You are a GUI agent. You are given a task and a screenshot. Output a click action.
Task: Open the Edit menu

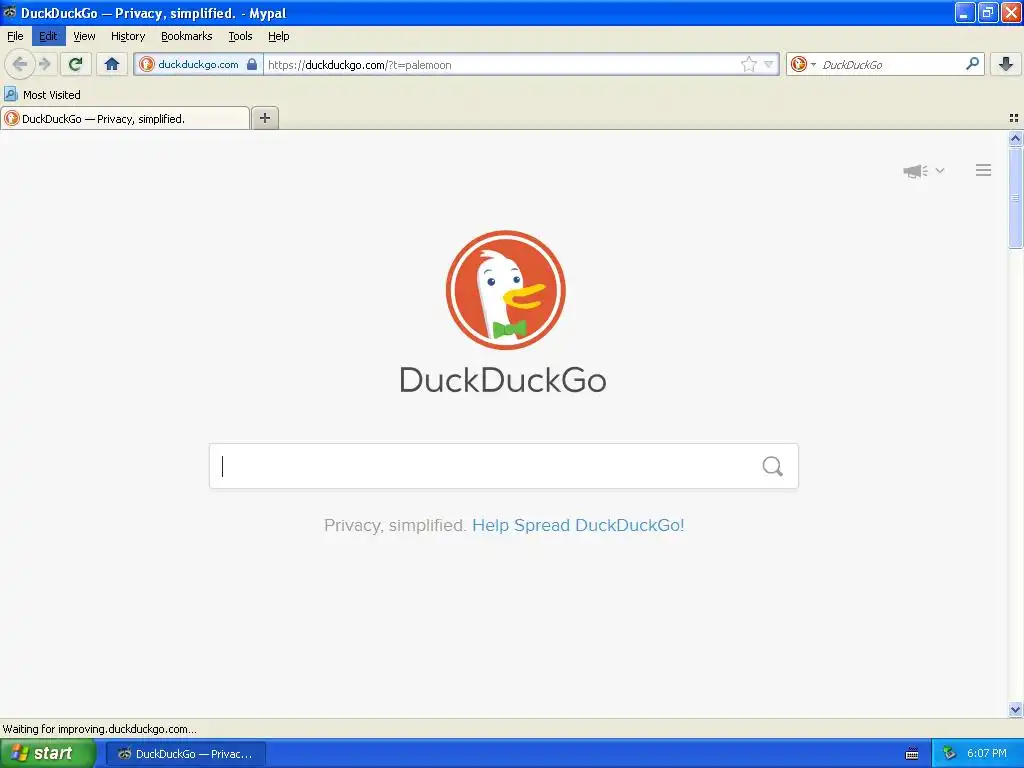click(x=48, y=36)
